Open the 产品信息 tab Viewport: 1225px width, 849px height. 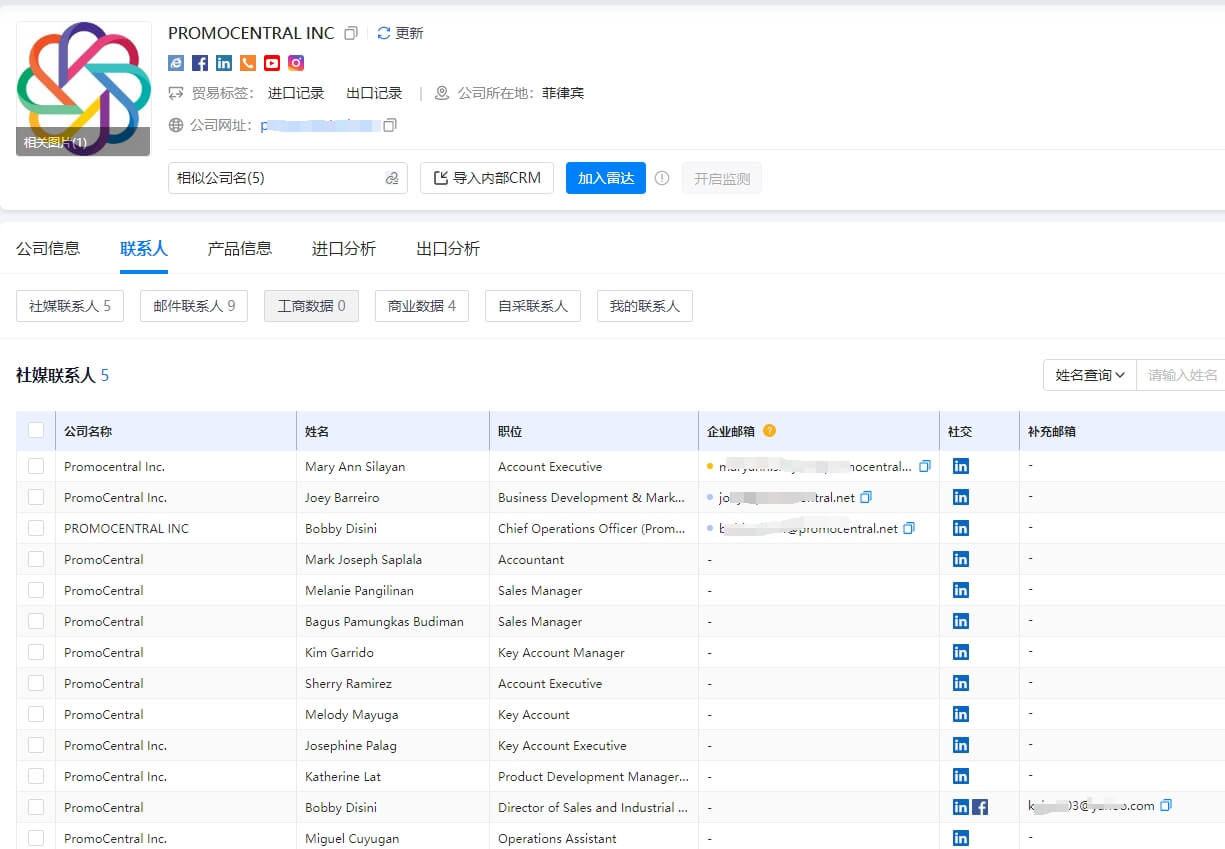click(x=240, y=248)
